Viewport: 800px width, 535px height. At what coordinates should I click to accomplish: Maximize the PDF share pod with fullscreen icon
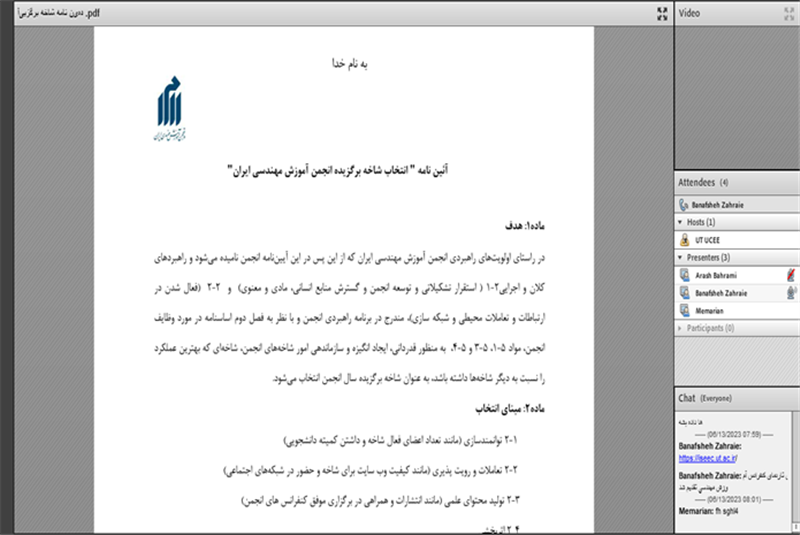(x=662, y=14)
